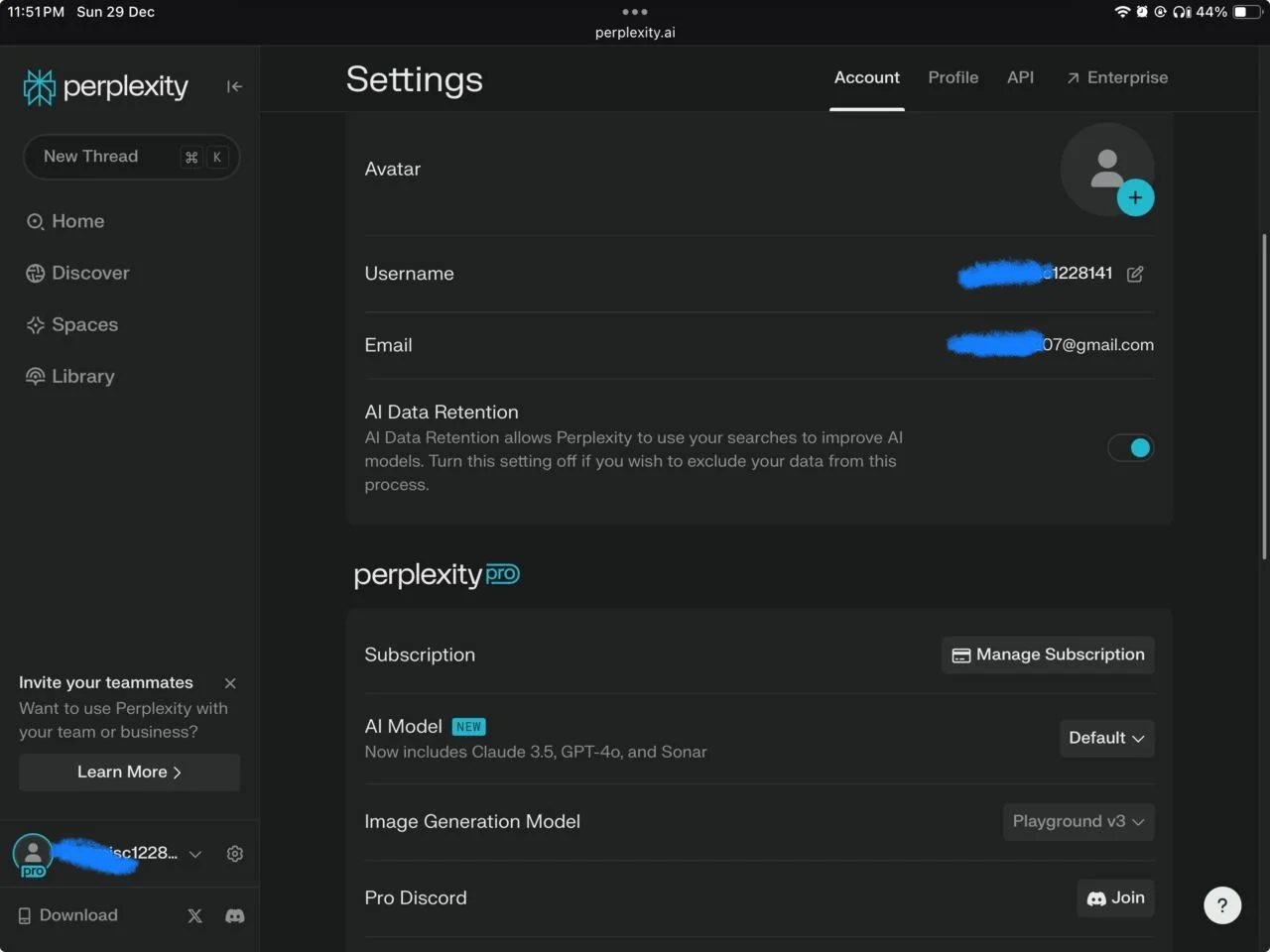
Task: Click the plus icon to add an avatar
Action: (x=1135, y=197)
